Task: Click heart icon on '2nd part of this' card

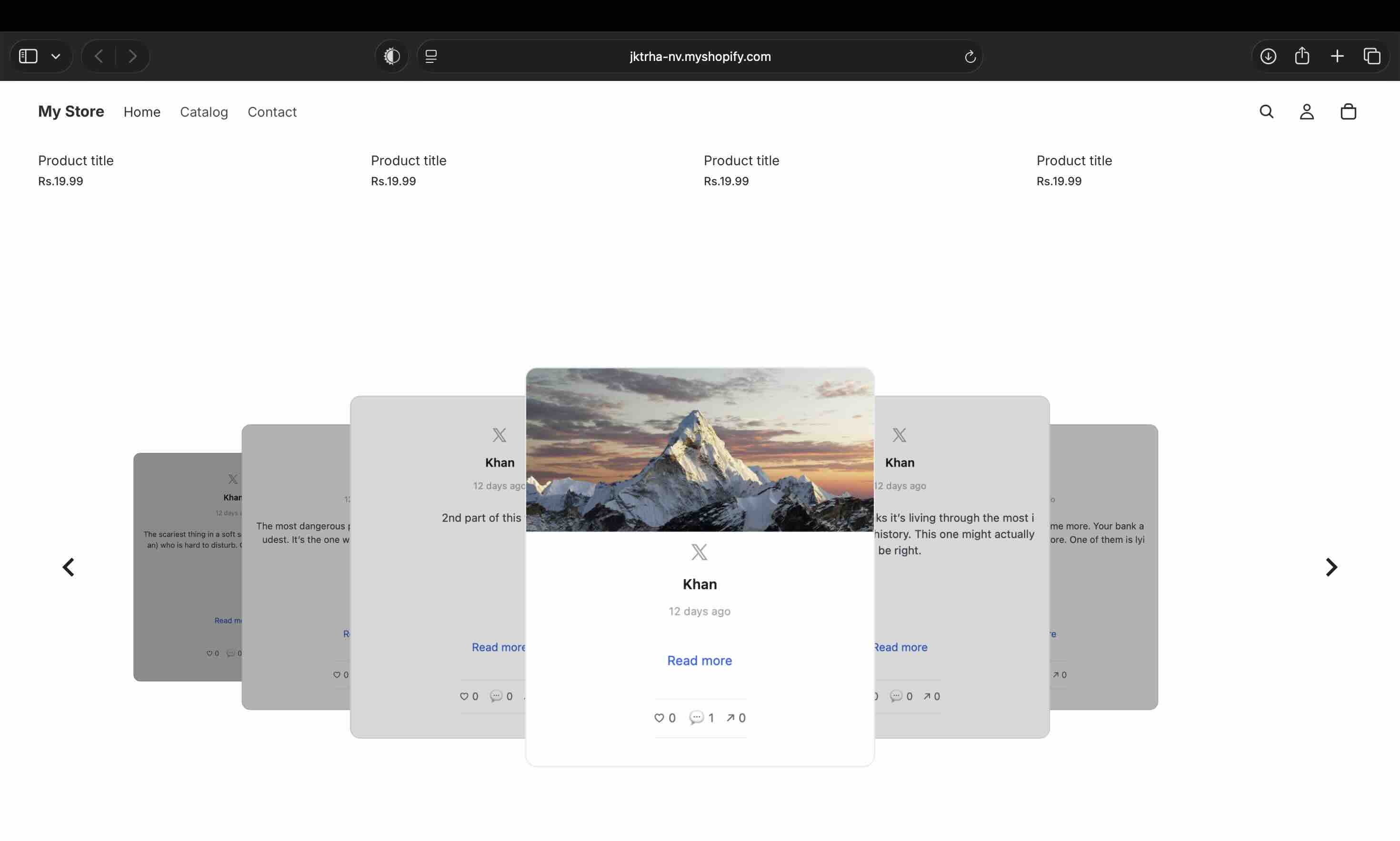Action: coord(464,697)
